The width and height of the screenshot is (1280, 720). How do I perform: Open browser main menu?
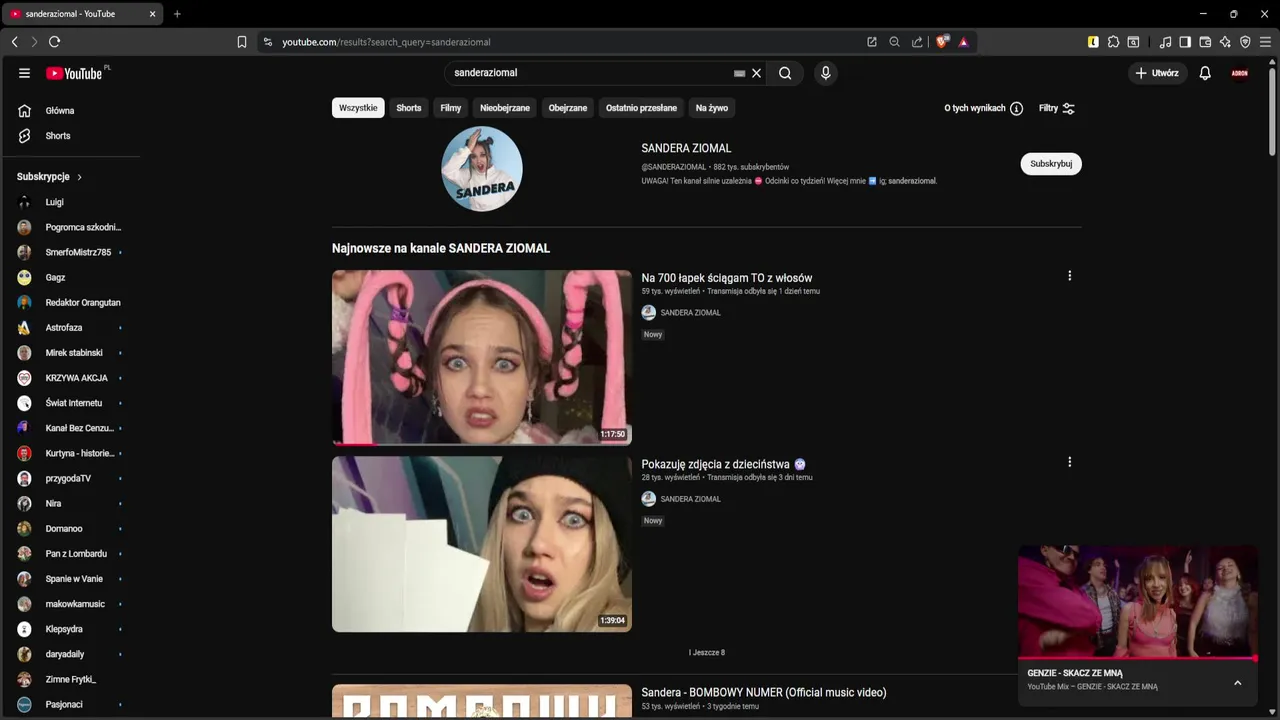pyautogui.click(x=1265, y=42)
